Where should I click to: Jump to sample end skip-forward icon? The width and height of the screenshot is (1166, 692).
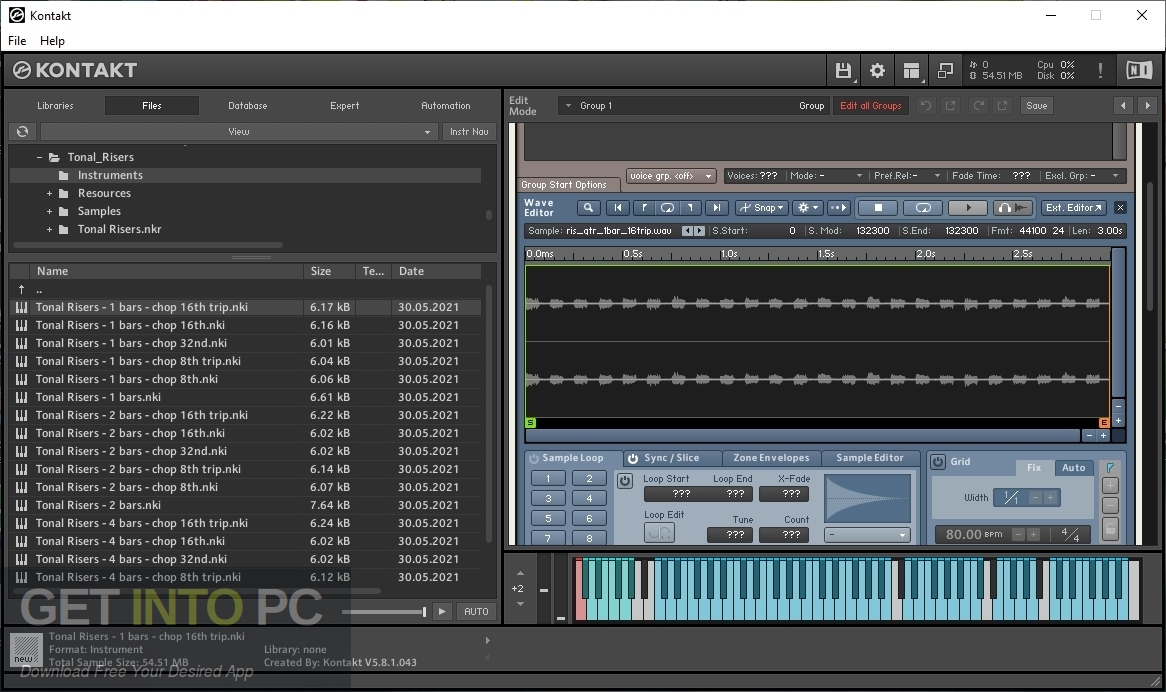click(x=716, y=208)
